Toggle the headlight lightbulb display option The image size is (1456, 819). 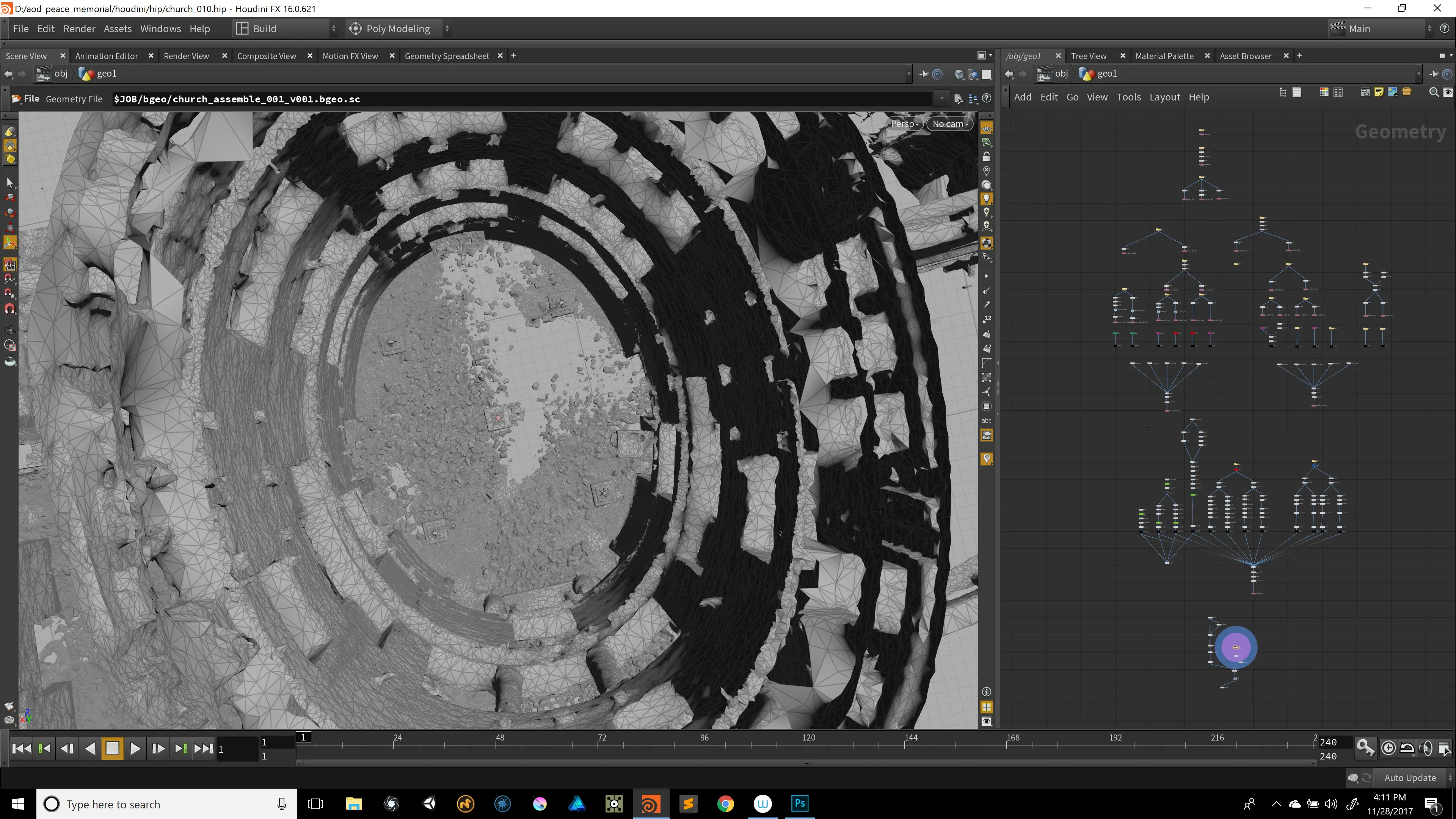click(986, 198)
